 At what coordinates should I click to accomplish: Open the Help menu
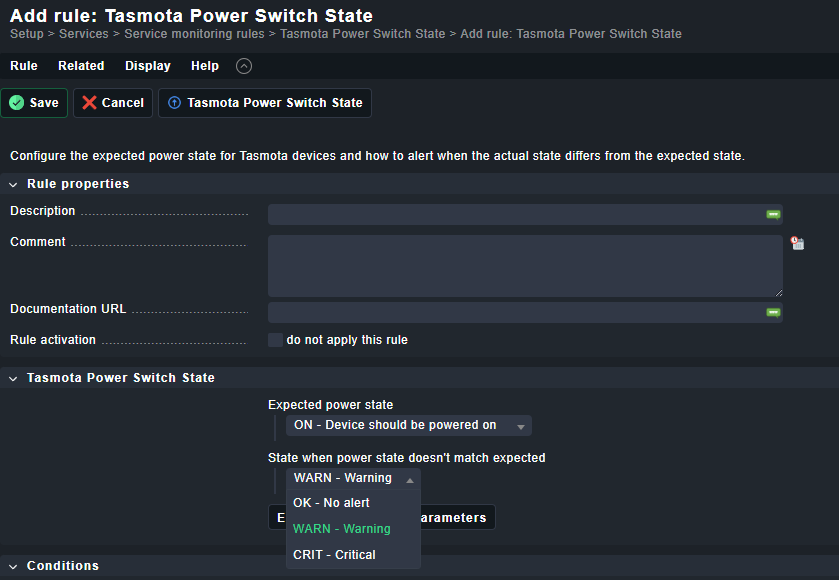[205, 66]
